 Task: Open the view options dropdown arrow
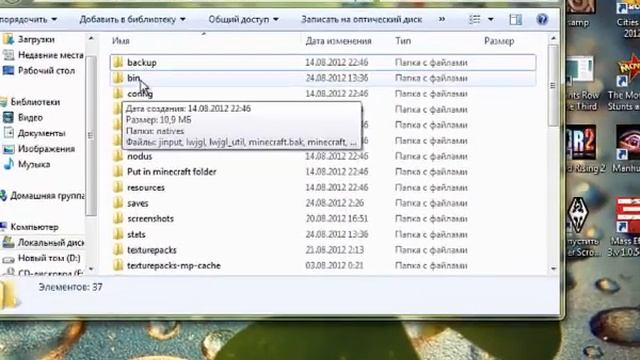(x=491, y=19)
